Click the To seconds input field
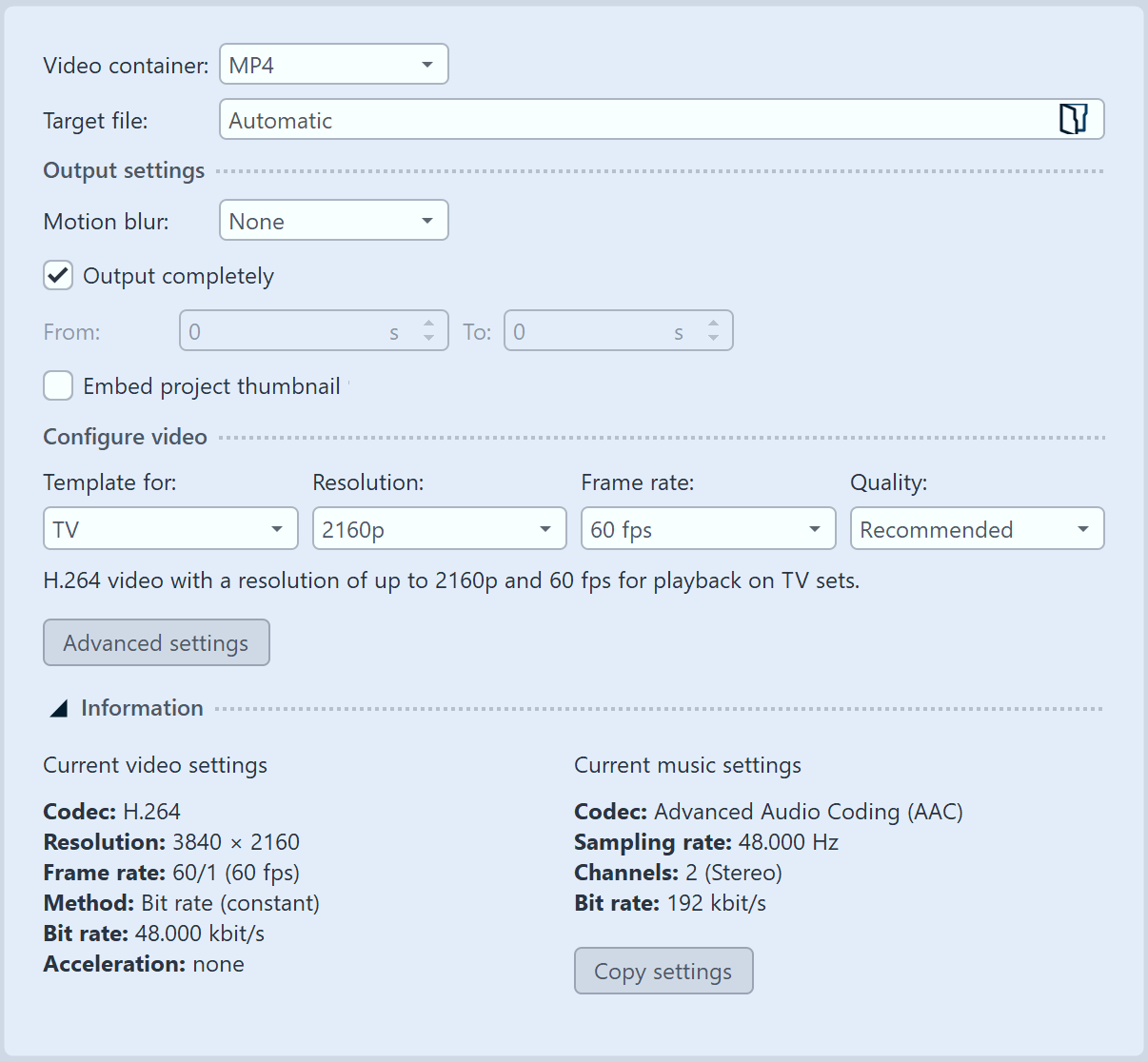The width and height of the screenshot is (1148, 1062). click(x=590, y=330)
